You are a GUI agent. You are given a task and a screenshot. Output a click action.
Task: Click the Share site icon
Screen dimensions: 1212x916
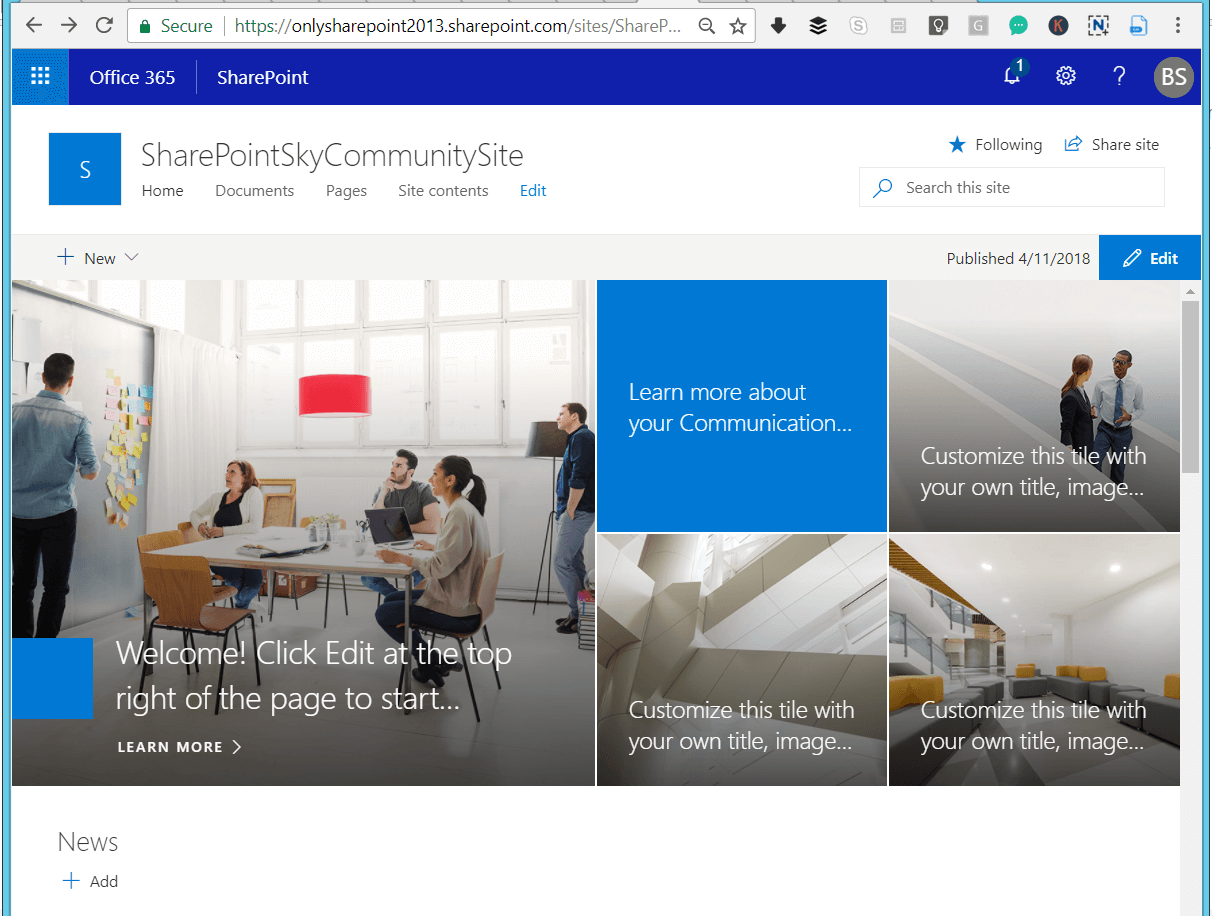[x=1073, y=144]
